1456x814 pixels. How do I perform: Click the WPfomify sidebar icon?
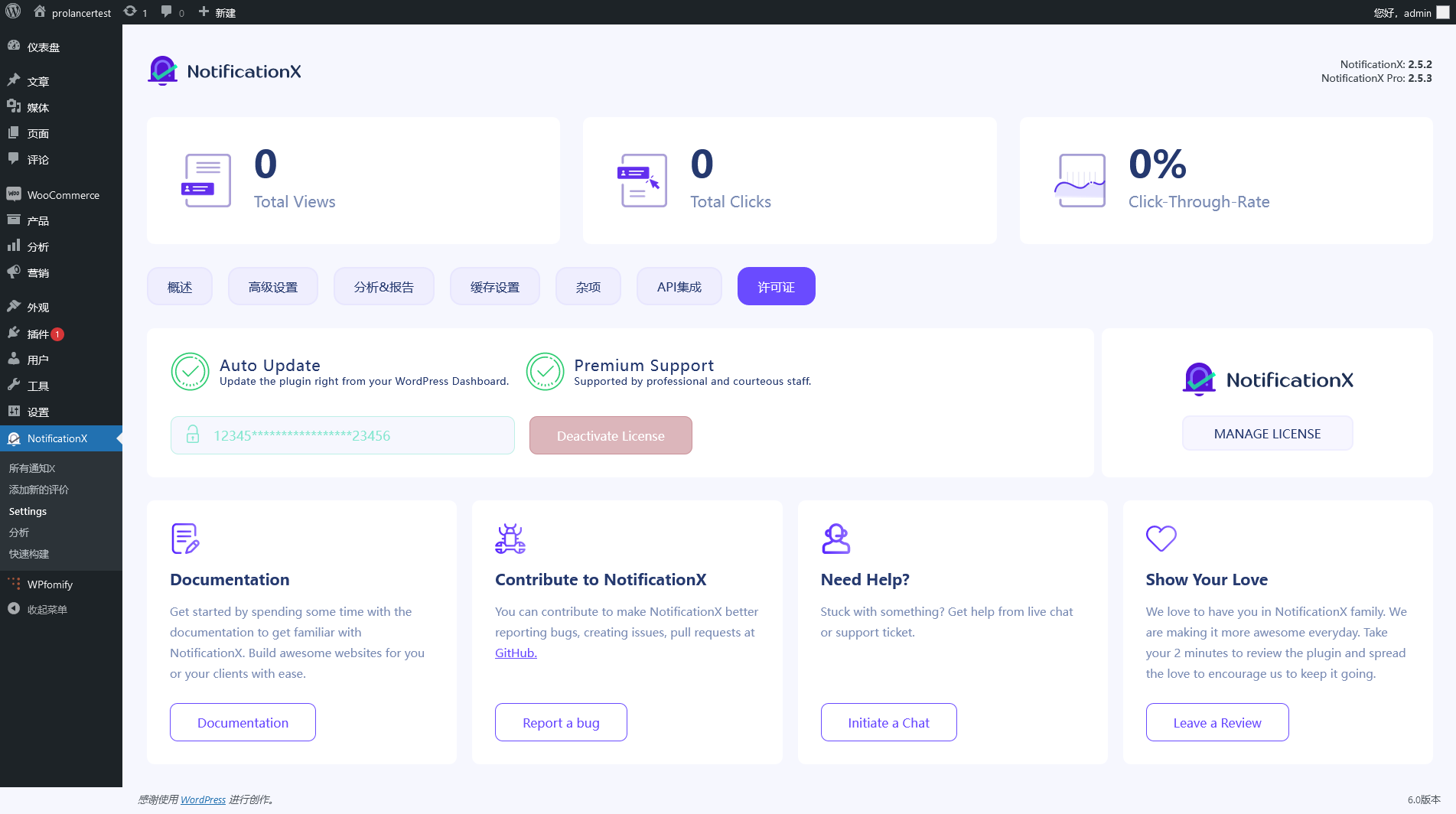14,584
